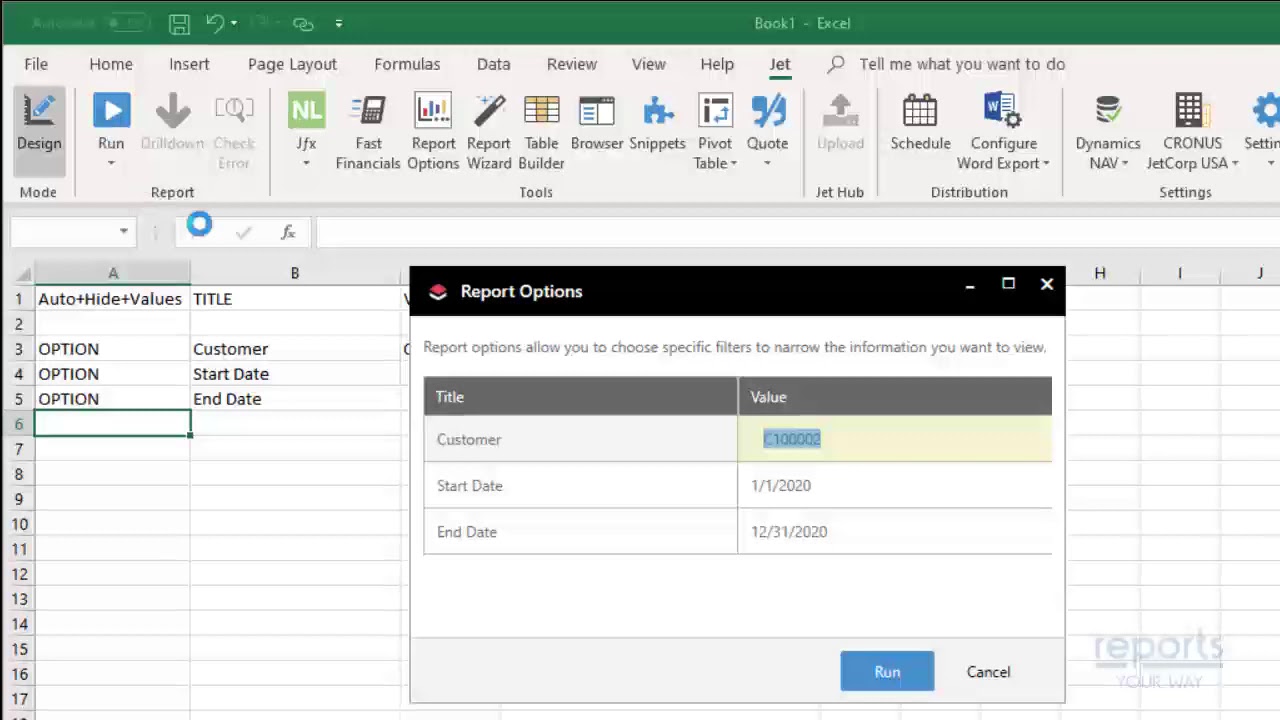Switch to the Page Layout tab

[x=292, y=64]
